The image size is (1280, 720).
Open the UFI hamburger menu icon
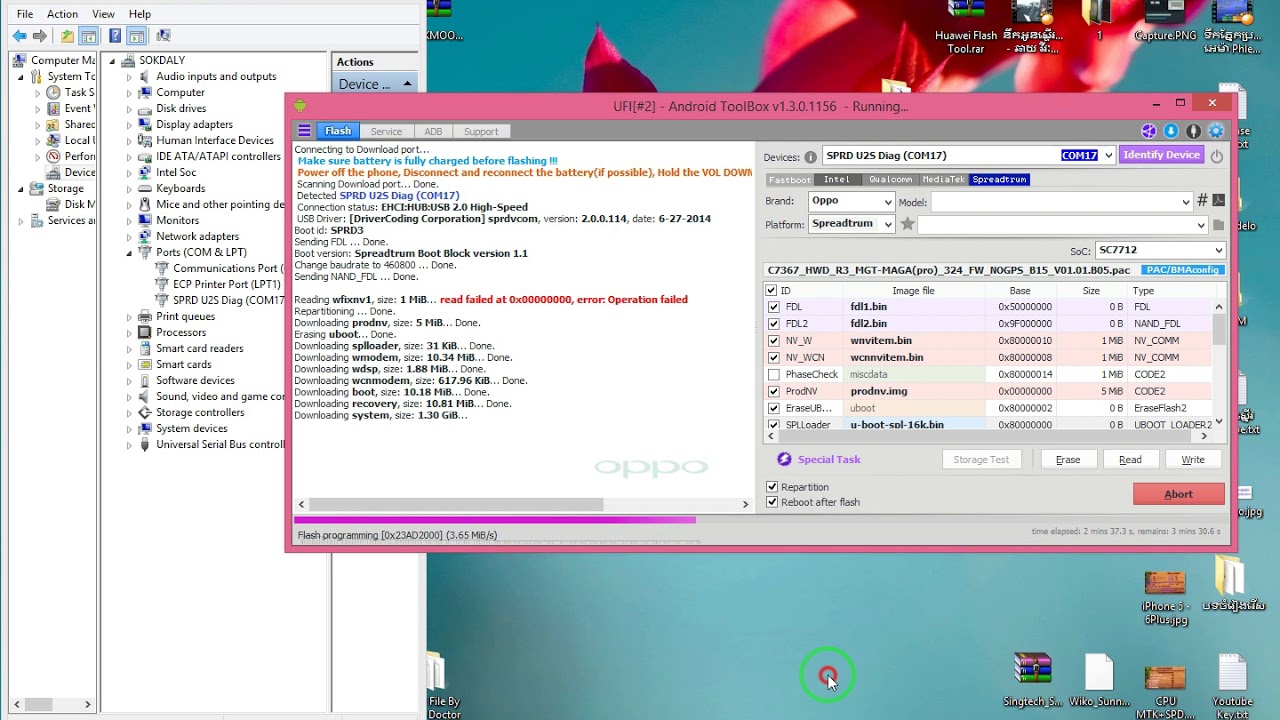(304, 131)
